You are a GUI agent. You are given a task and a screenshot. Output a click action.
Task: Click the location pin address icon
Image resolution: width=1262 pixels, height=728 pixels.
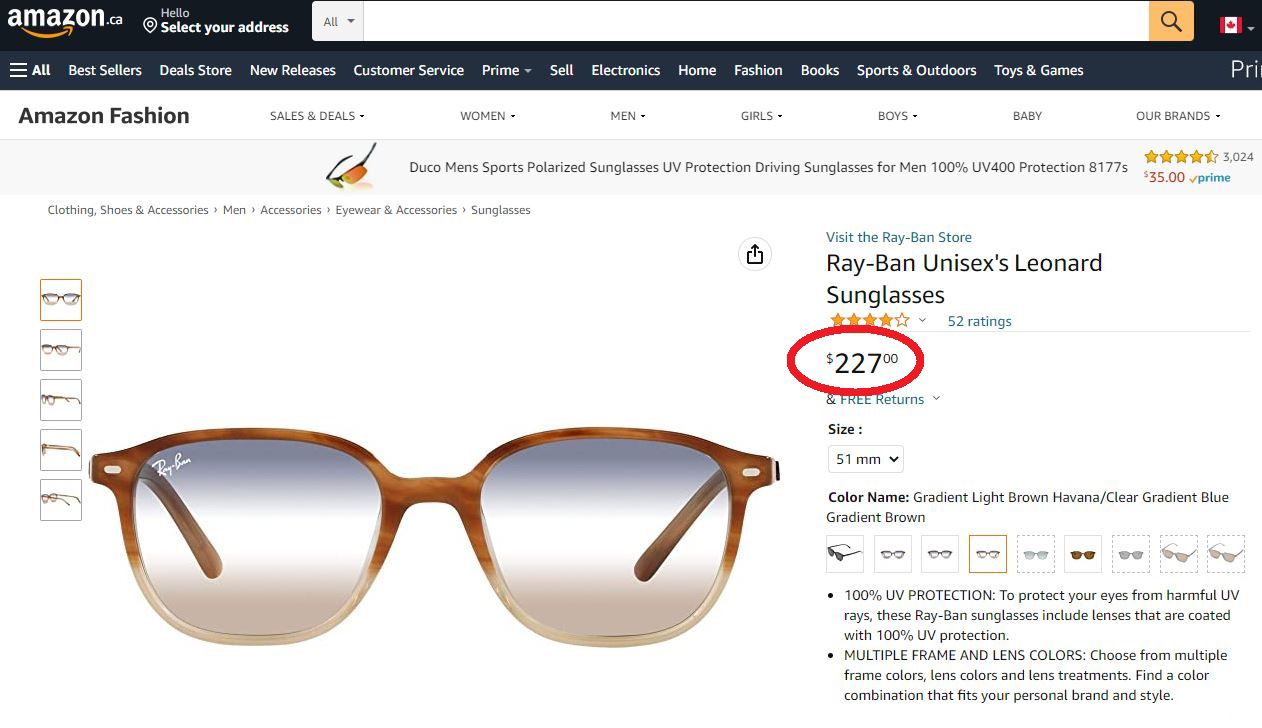click(150, 24)
